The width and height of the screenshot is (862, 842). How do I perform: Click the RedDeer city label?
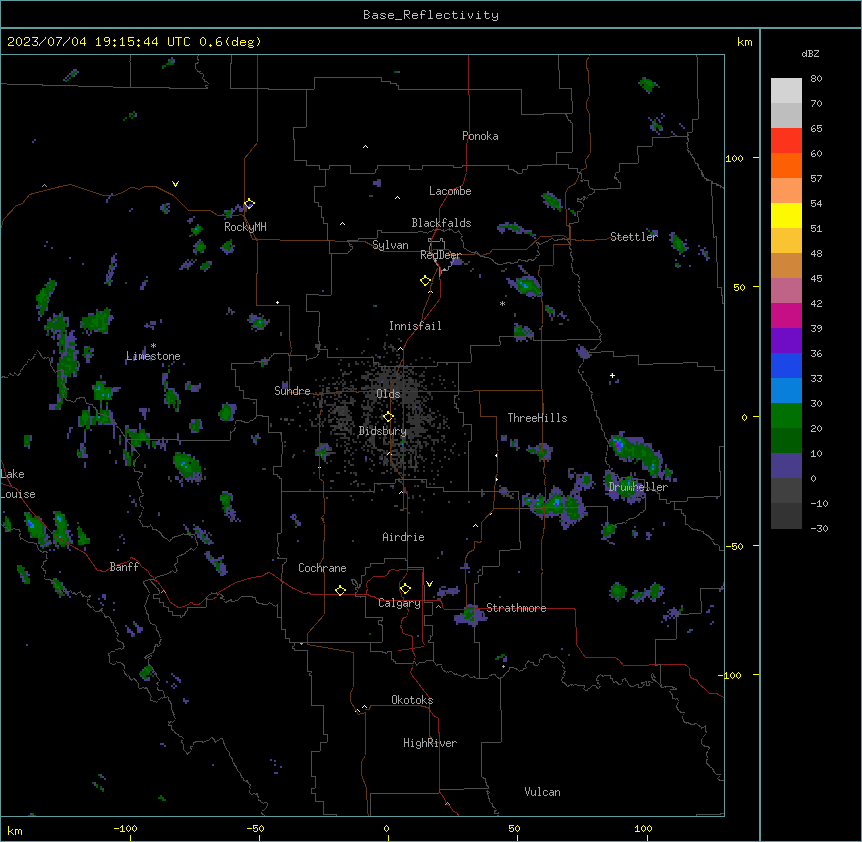(x=440, y=255)
